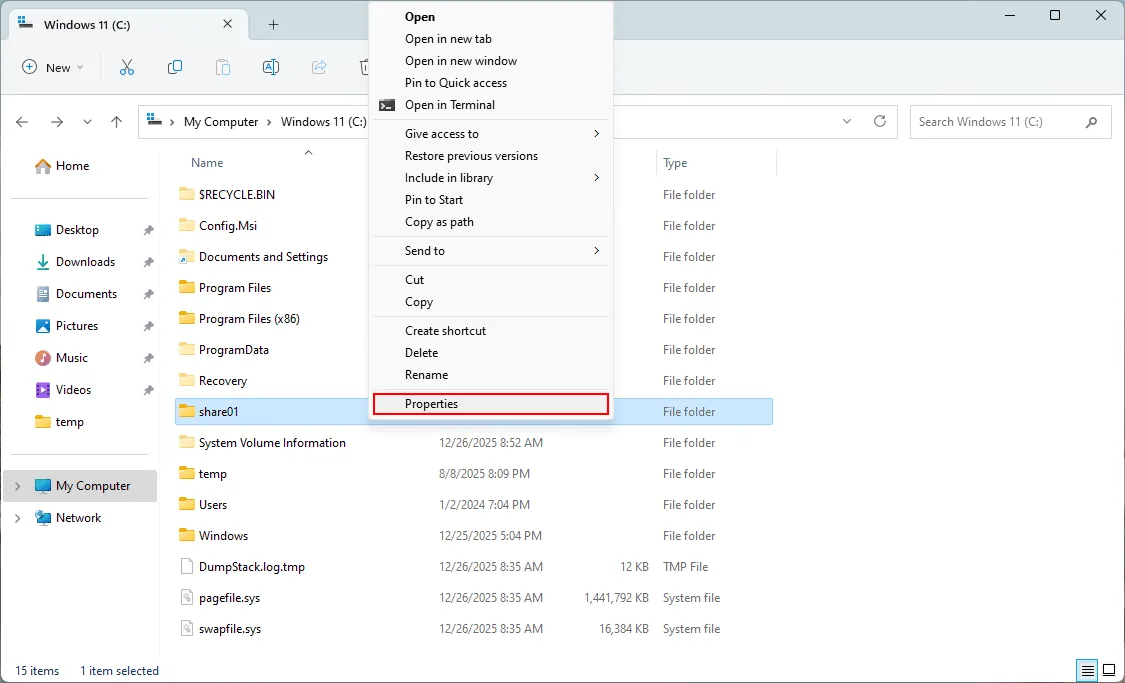This screenshot has height=683, width=1125.
Task: Open the New dropdown button
Action: [53, 67]
